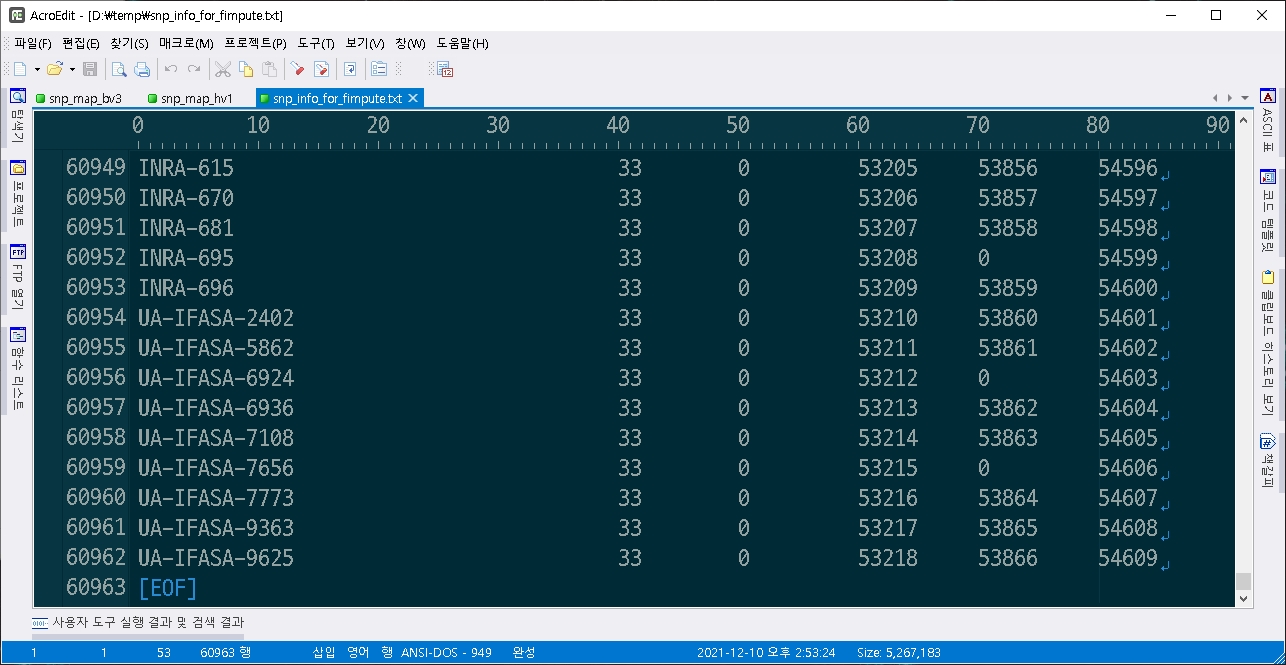Click the find in document icon

322,69
